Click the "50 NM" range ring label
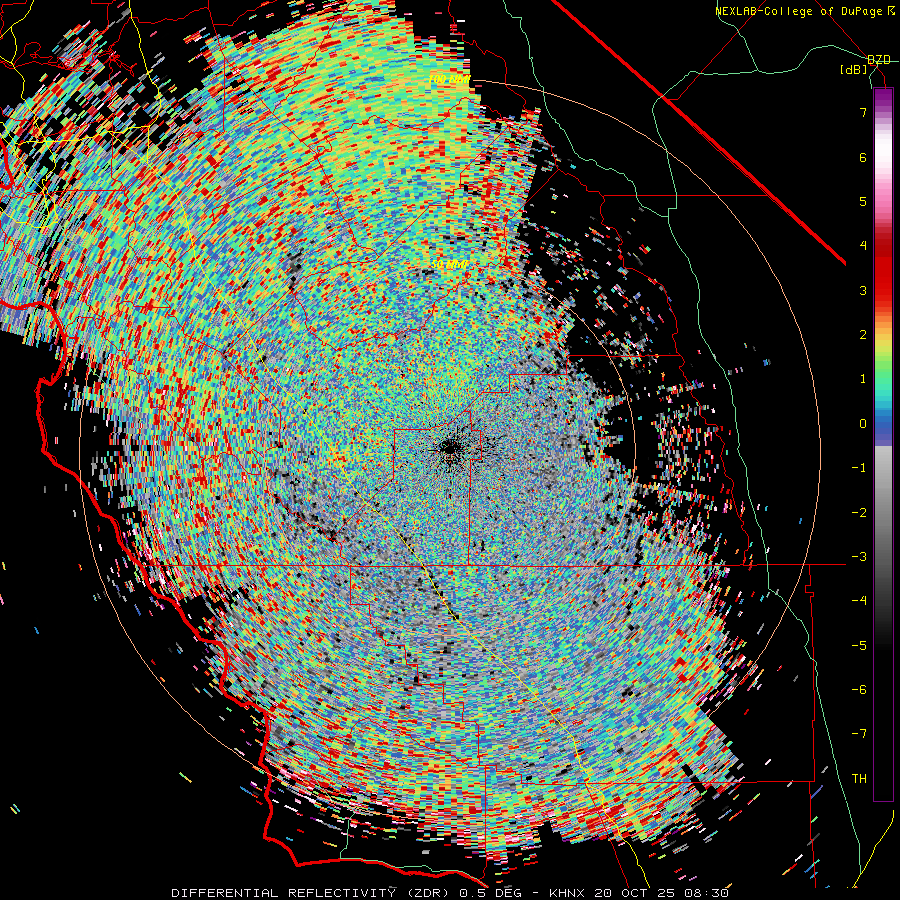The height and width of the screenshot is (900, 900). coord(449,265)
